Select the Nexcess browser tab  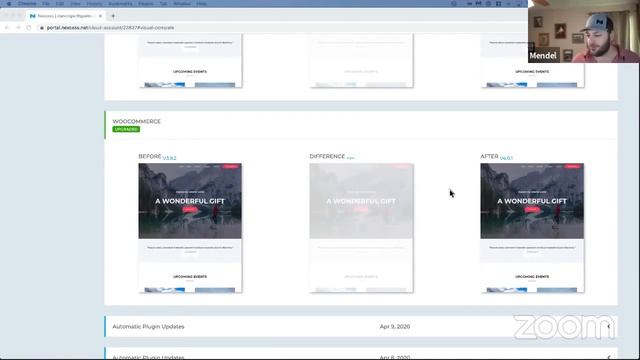(65, 16)
